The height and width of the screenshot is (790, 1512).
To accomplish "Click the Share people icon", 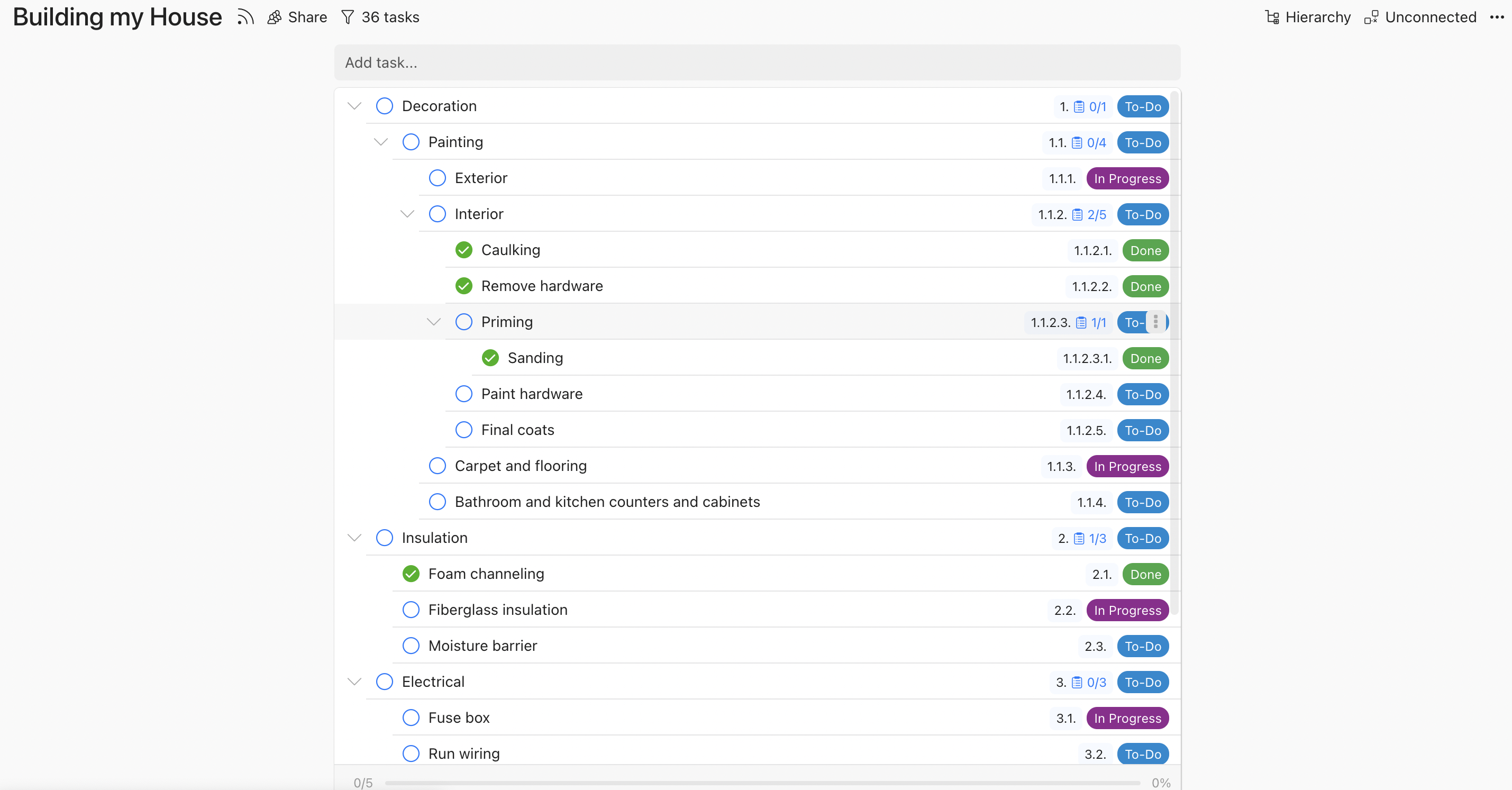I will click(x=274, y=17).
